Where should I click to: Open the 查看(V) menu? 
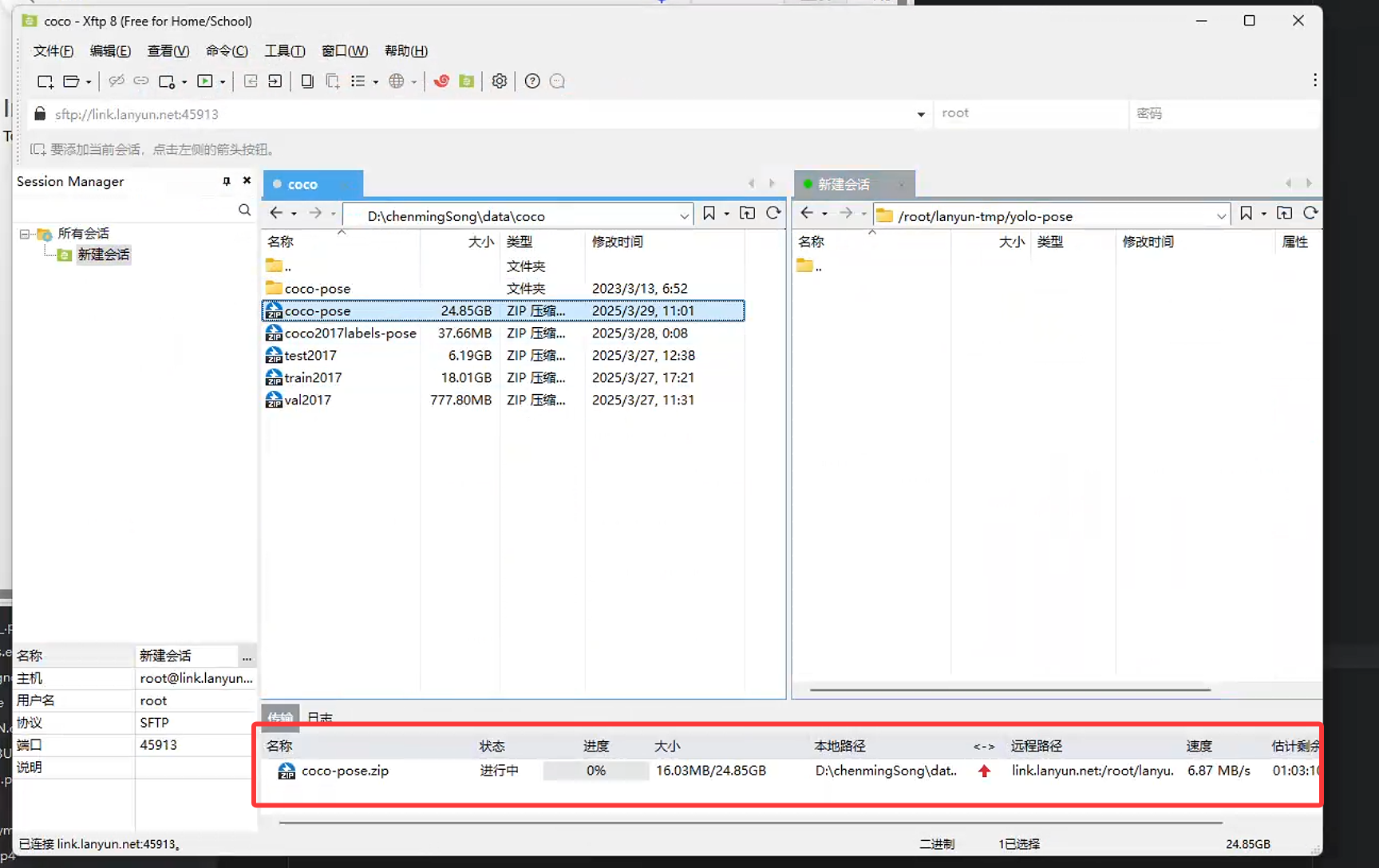click(x=168, y=51)
